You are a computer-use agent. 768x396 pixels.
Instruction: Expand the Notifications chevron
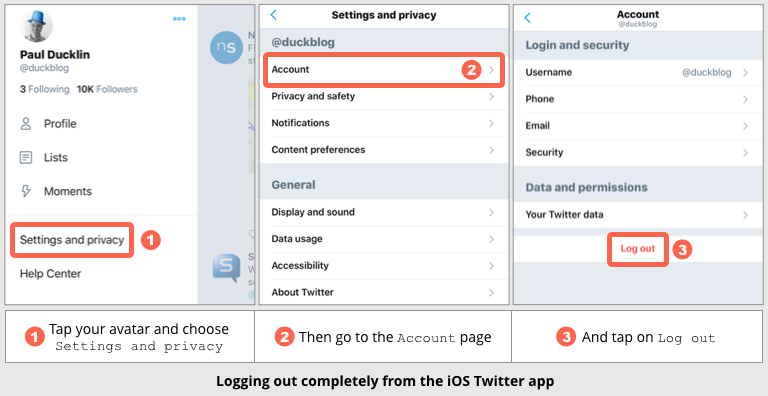coord(491,123)
